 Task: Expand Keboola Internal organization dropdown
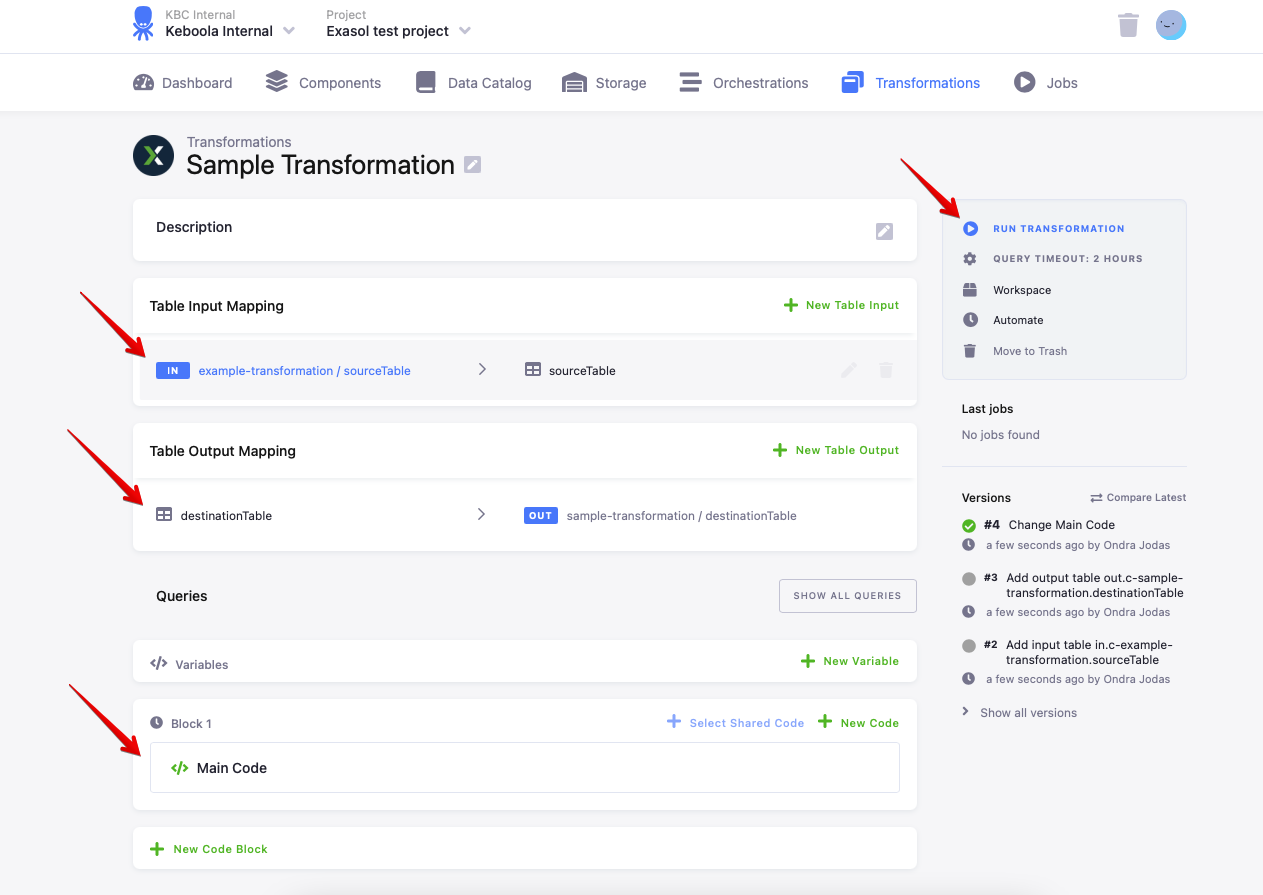[x=289, y=31]
